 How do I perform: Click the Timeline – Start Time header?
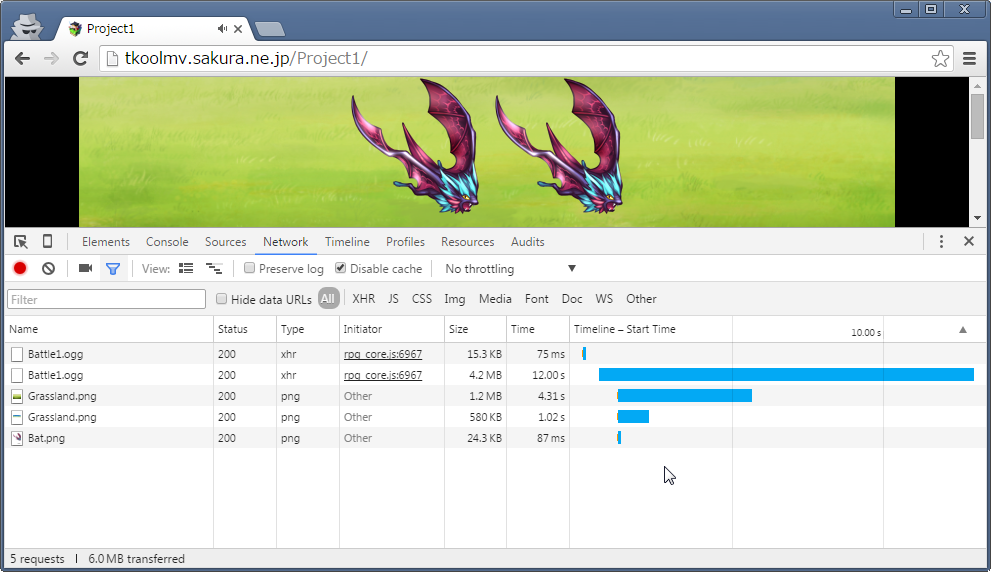(x=624, y=329)
